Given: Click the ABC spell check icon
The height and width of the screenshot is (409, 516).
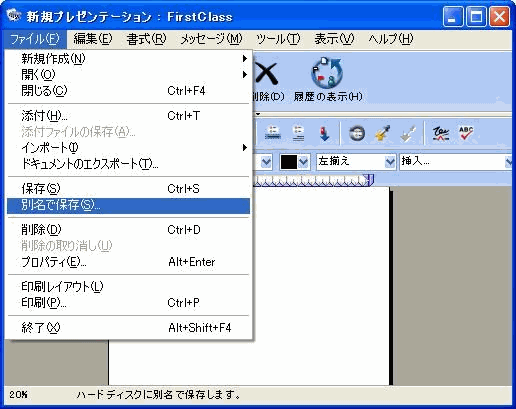Looking at the screenshot, I should [466, 134].
